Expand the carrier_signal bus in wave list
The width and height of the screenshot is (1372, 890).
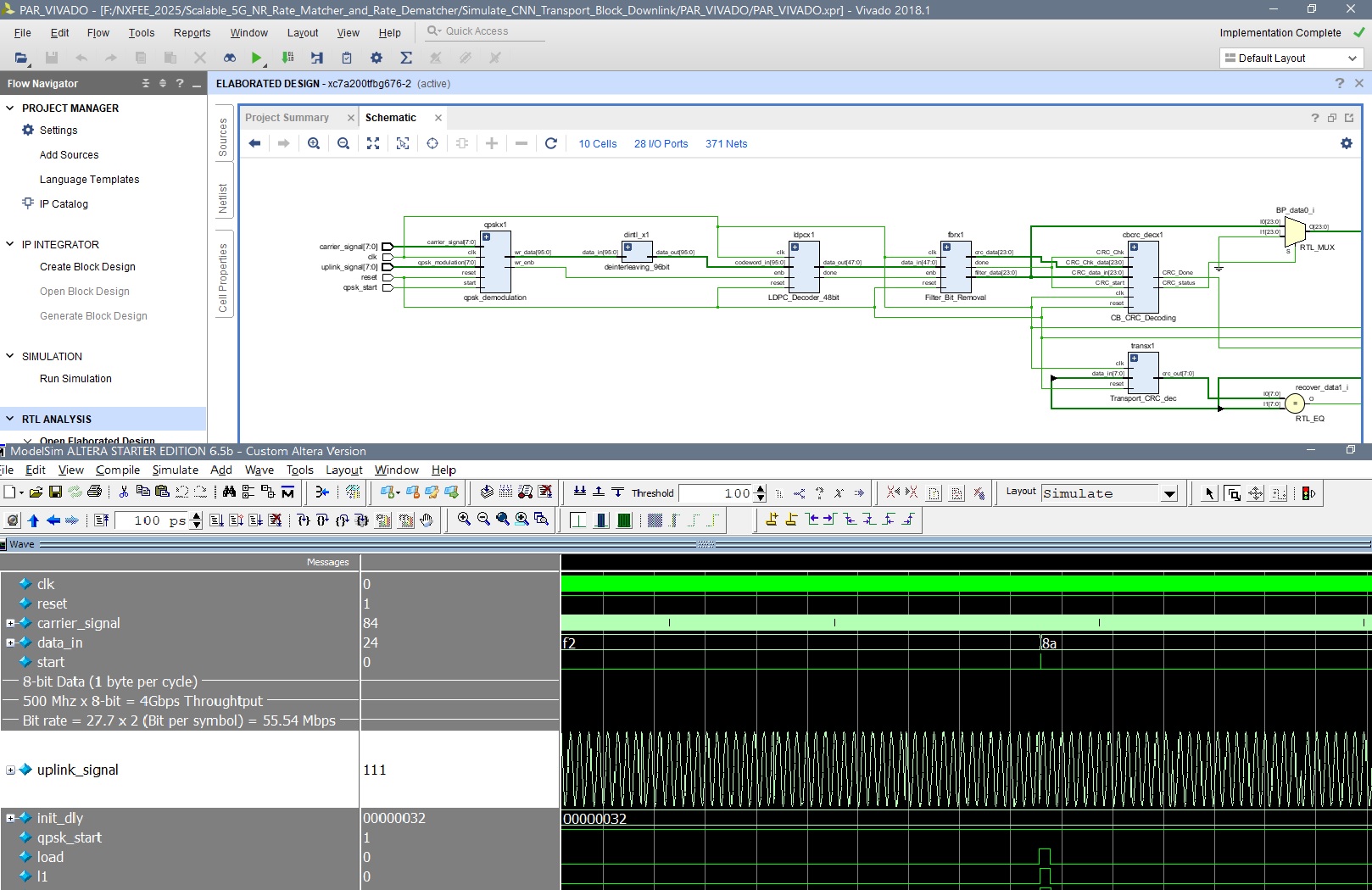coord(10,623)
